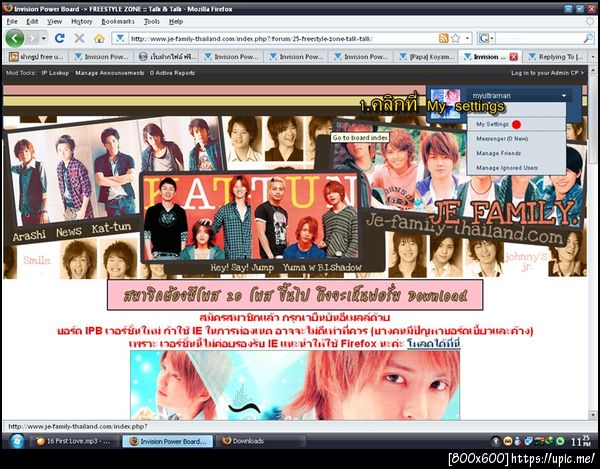Click the IP Lookup mod tool link

tap(55, 73)
